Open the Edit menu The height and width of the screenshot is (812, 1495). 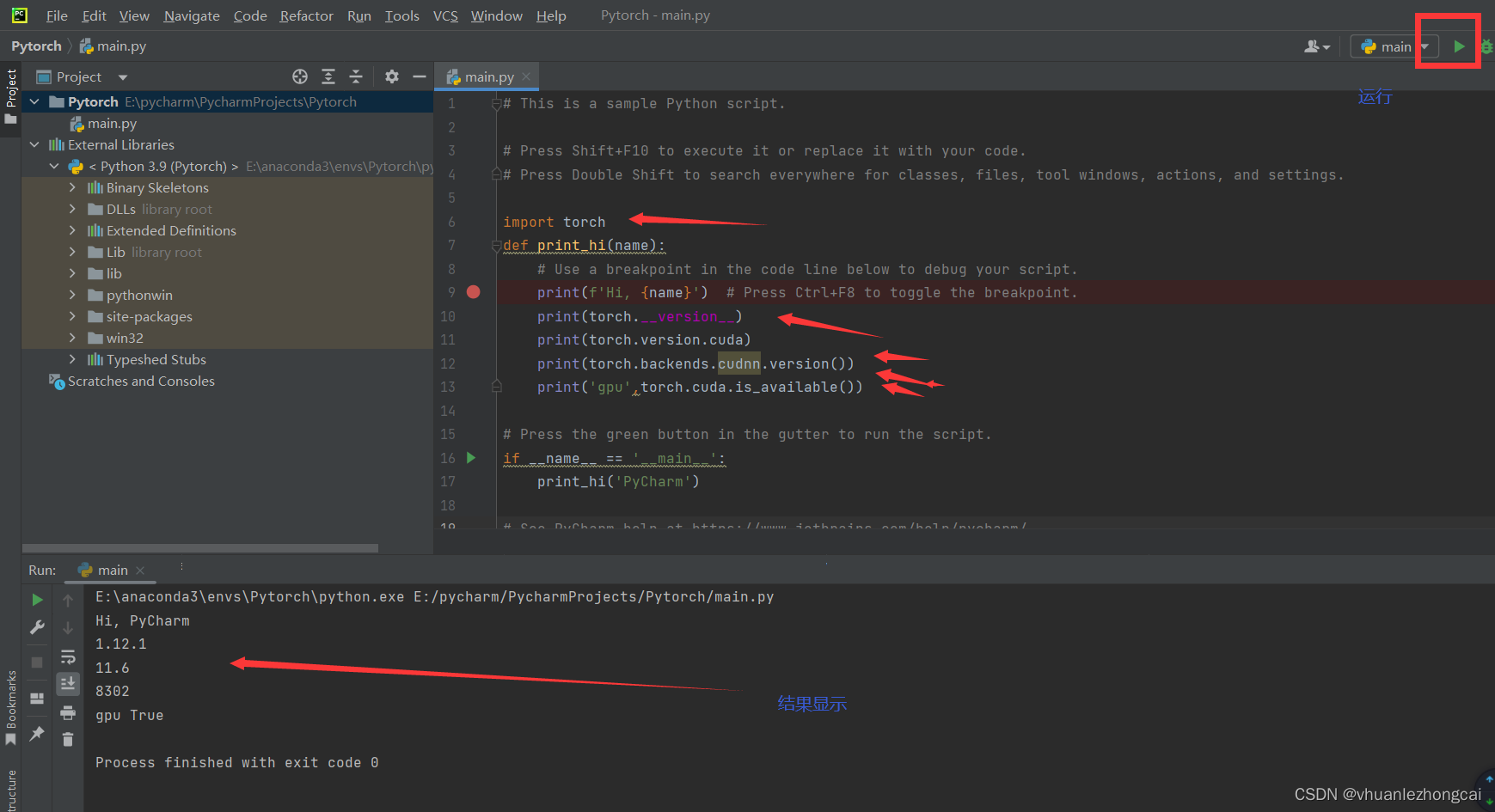point(94,15)
